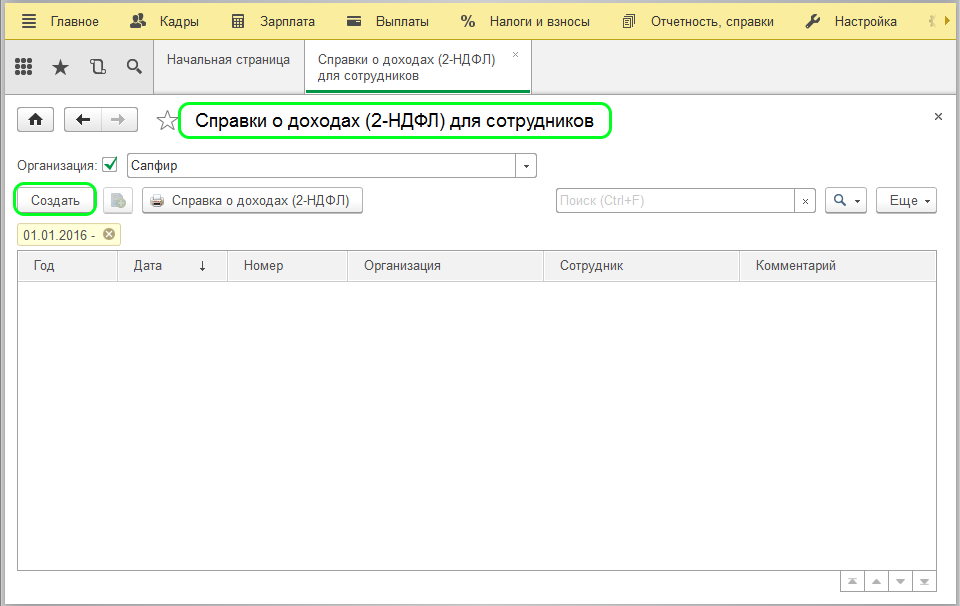Sort by the Год column header
960x606 pixels.
click(67, 266)
